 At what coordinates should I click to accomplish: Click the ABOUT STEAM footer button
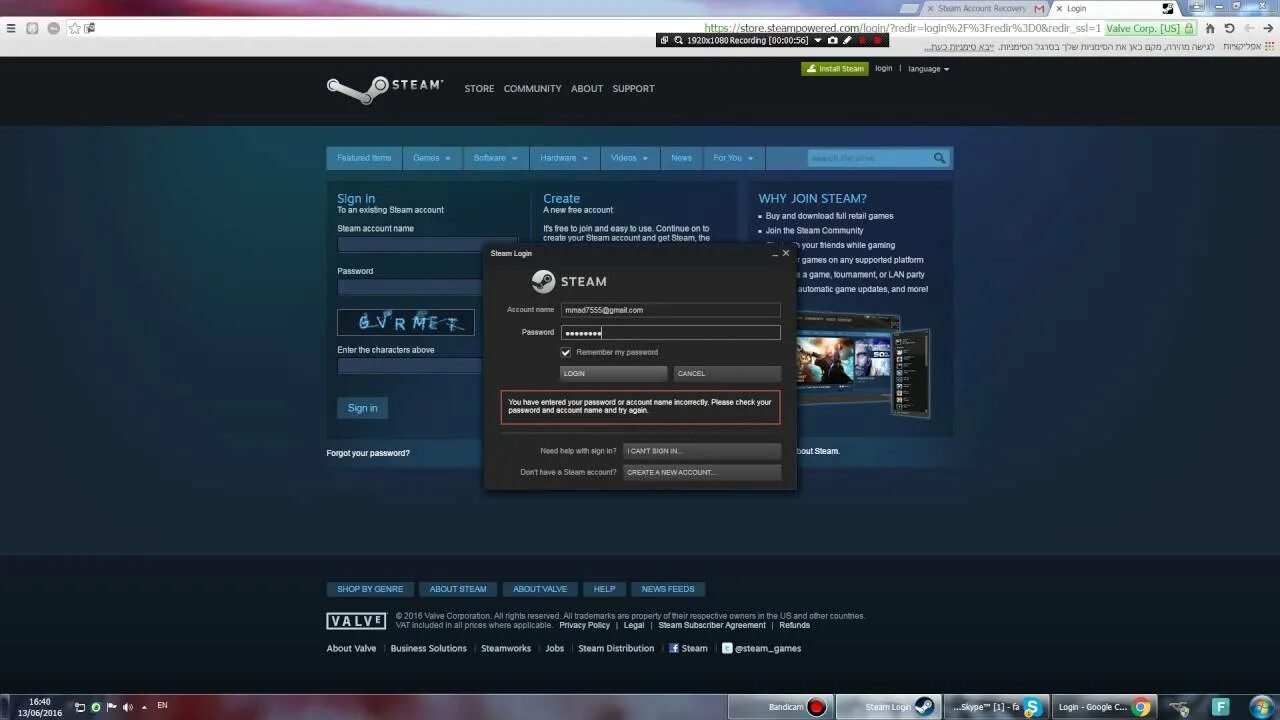(458, 589)
